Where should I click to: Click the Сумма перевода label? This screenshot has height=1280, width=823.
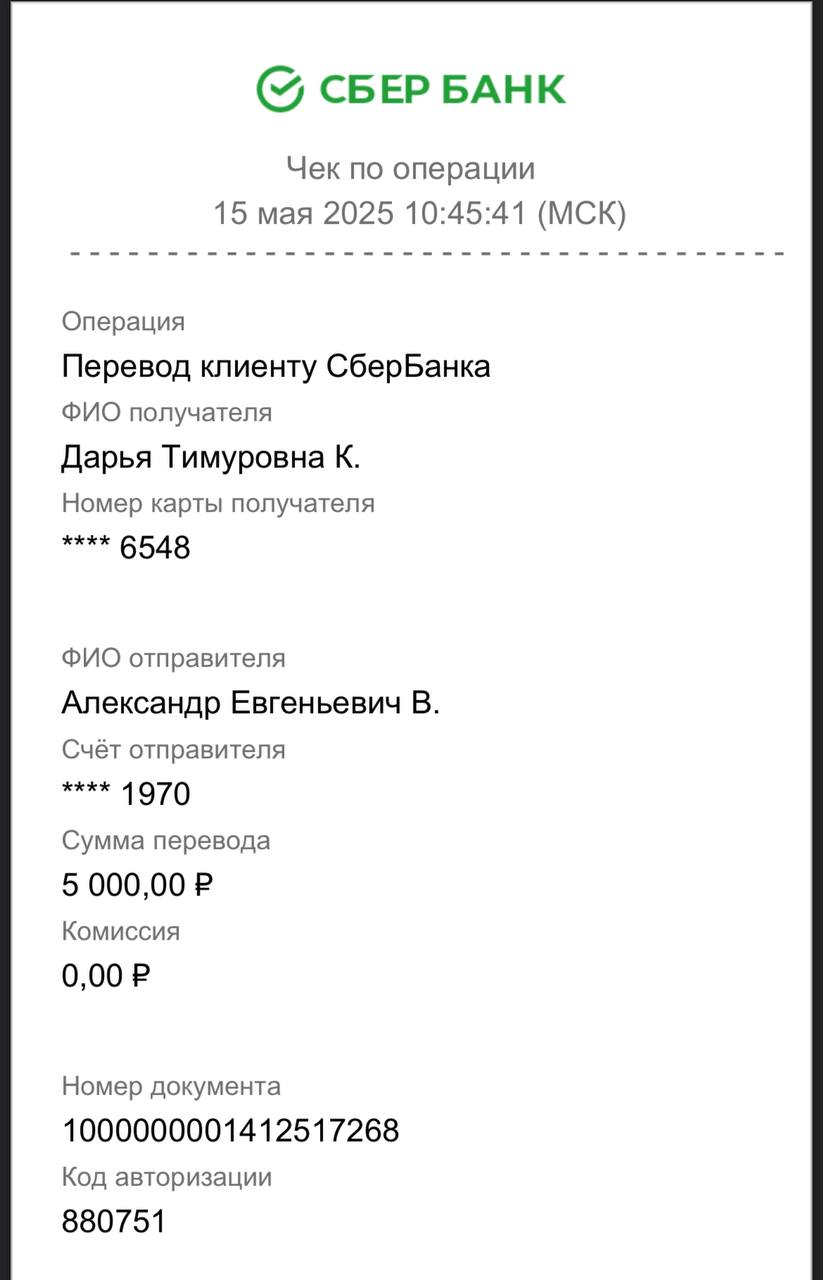point(166,840)
